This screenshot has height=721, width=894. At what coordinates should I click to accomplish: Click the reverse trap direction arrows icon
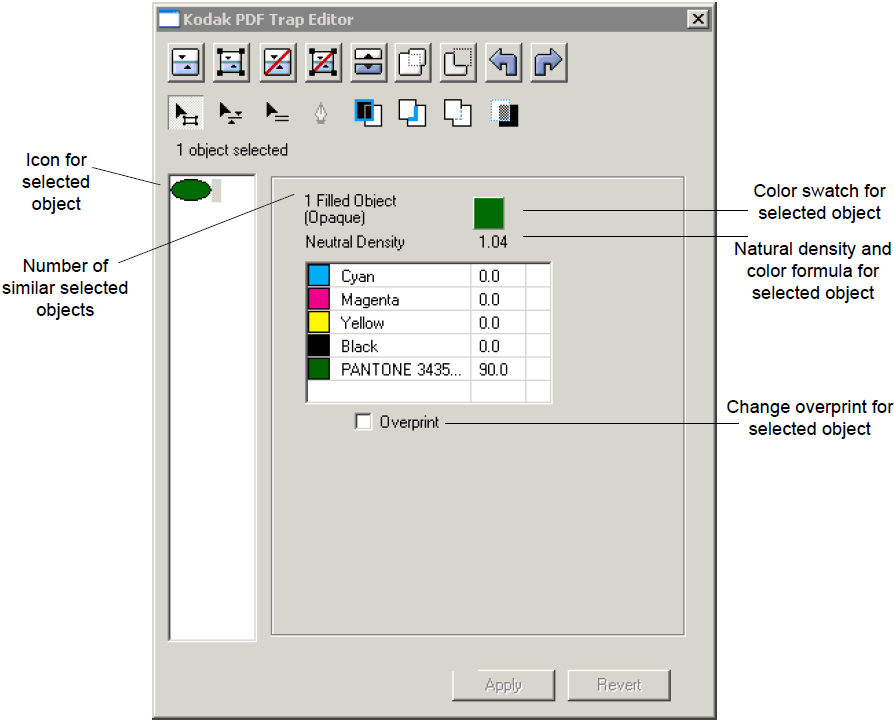[x=370, y=62]
